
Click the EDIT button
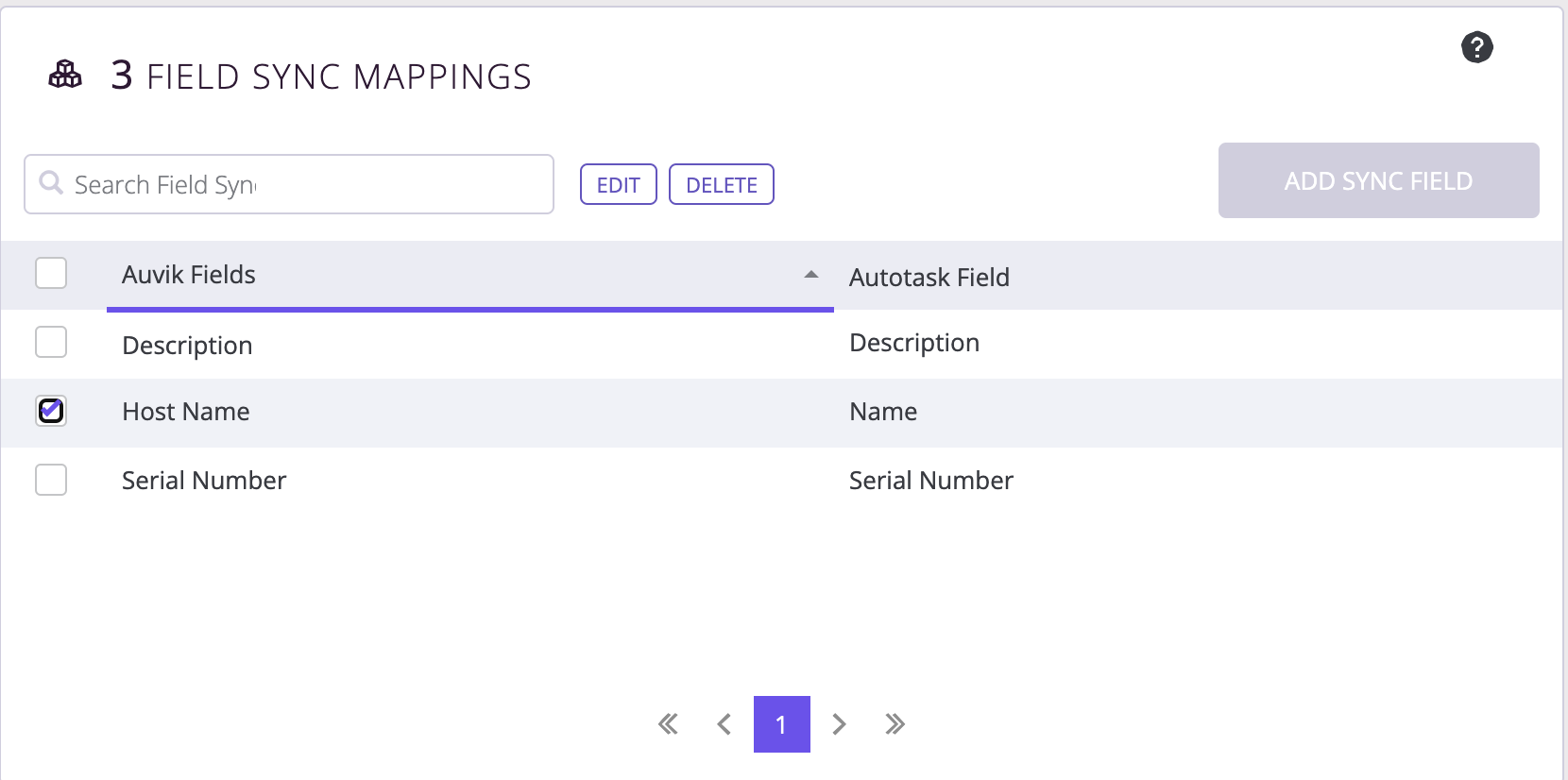click(x=619, y=184)
